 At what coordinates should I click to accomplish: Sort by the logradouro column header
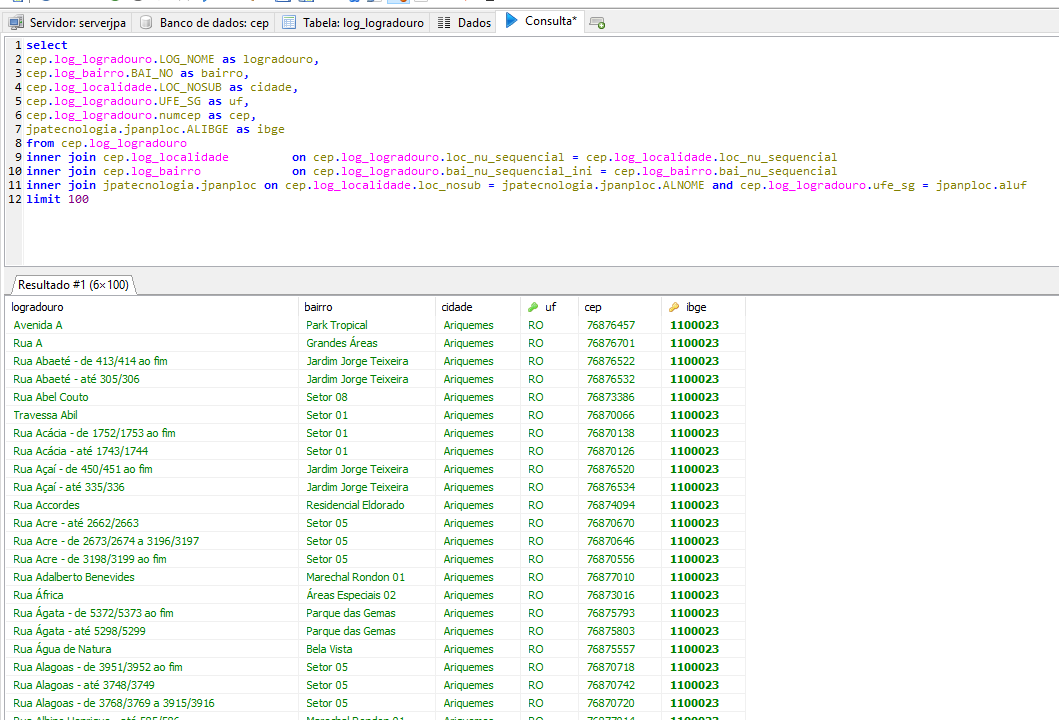(x=38, y=307)
